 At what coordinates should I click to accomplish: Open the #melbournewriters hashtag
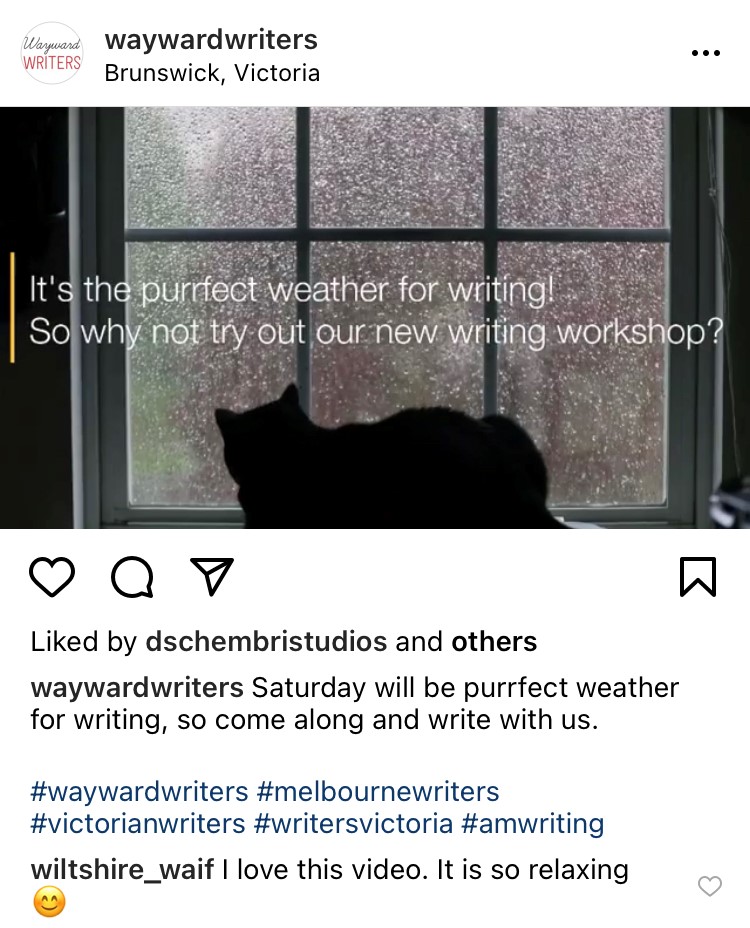pyautogui.click(x=378, y=792)
